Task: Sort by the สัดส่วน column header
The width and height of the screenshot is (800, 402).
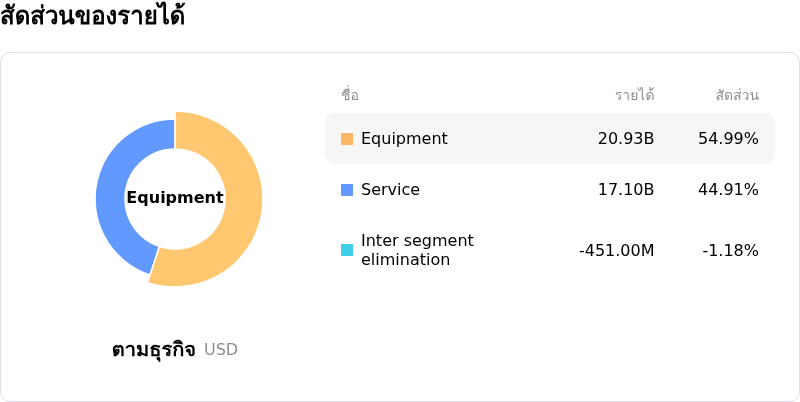Action: click(737, 96)
